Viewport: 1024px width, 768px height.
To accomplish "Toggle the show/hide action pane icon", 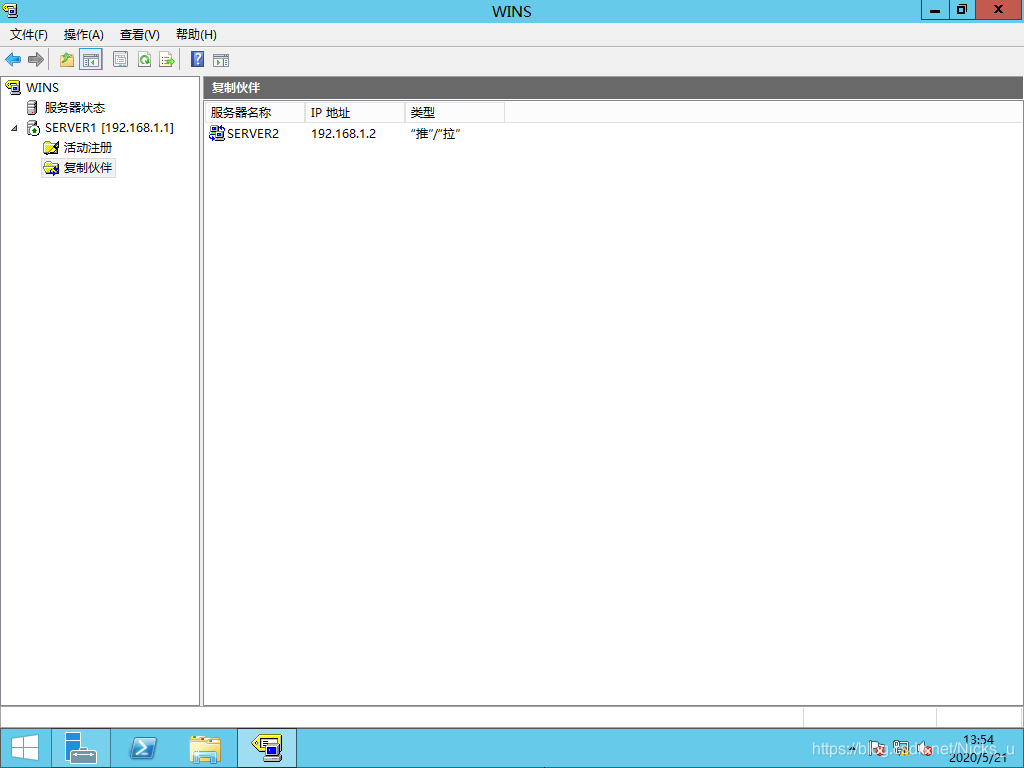I will pos(221,60).
